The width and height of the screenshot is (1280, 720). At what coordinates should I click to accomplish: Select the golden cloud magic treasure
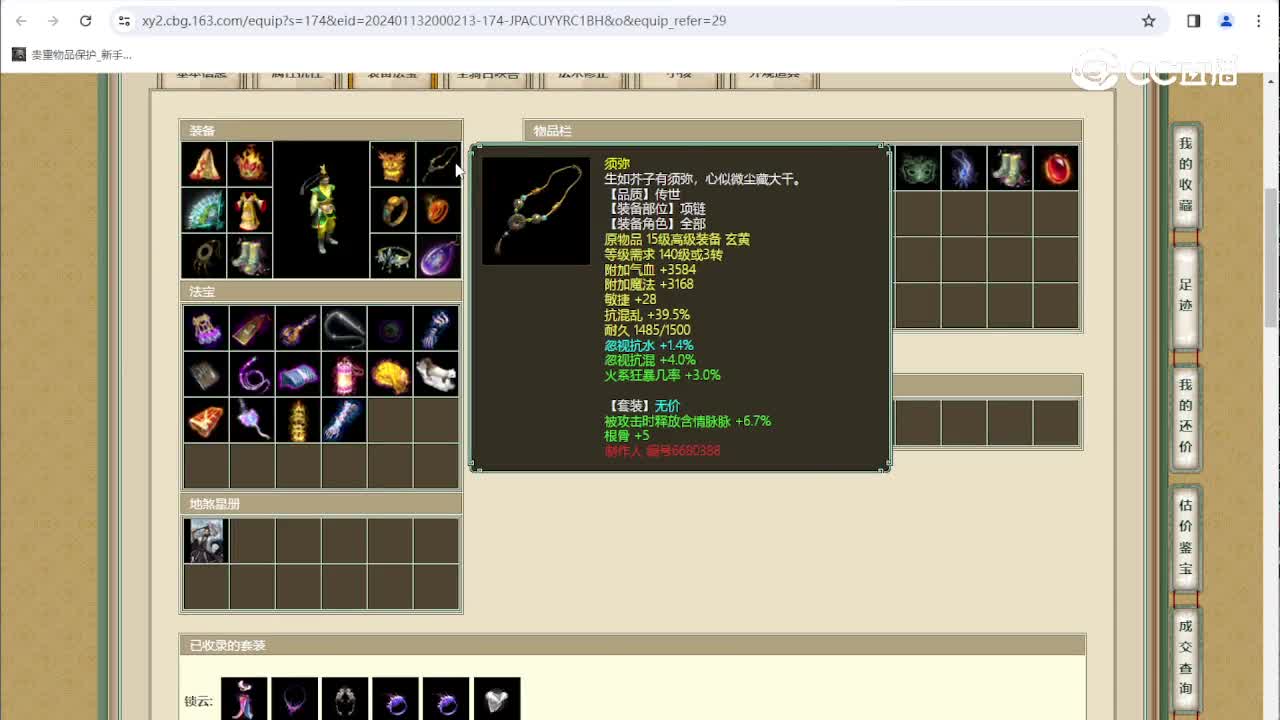[390, 374]
